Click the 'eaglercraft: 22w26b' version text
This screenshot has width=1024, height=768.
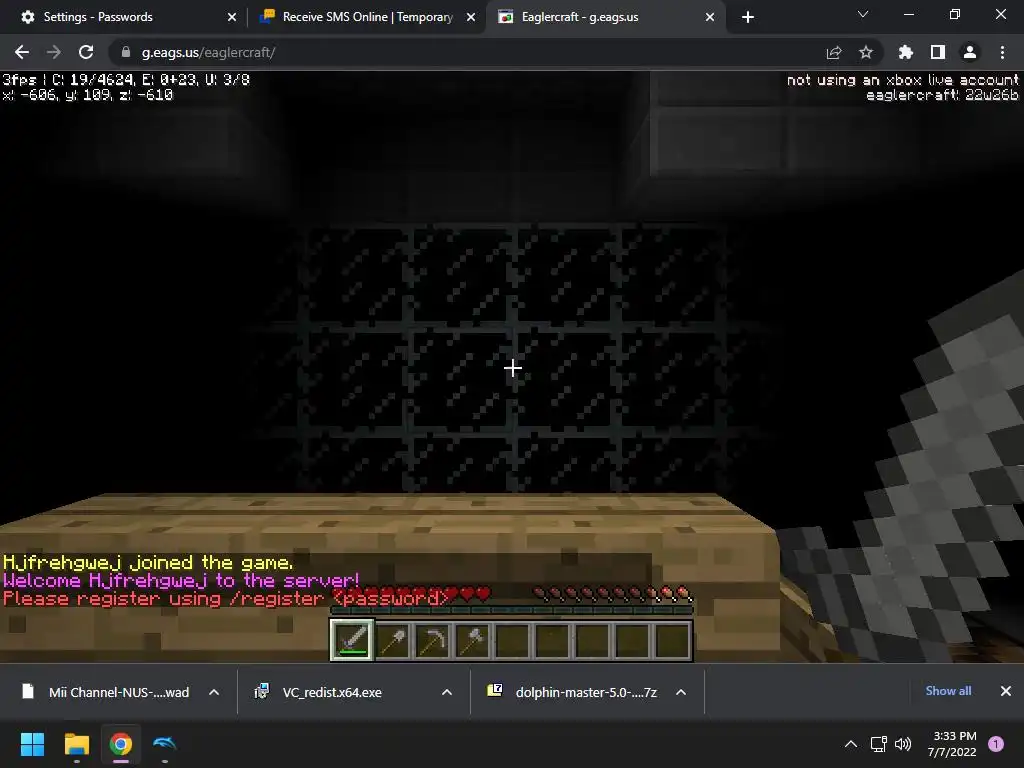942,95
